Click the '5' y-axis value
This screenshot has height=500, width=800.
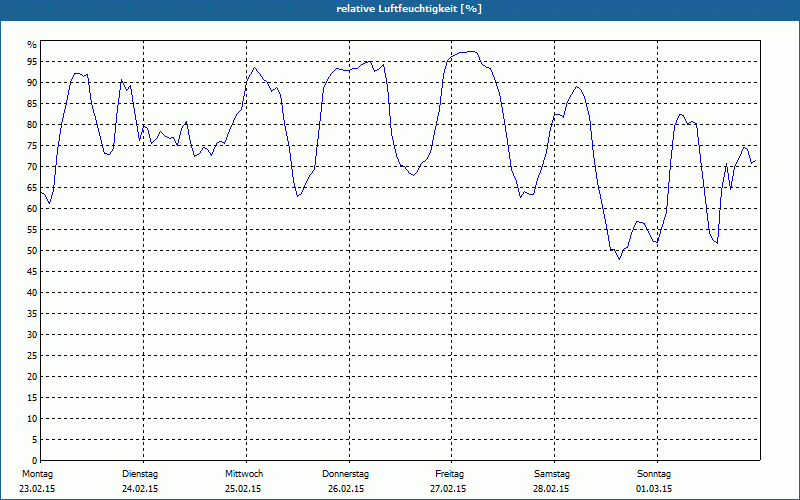tap(34, 440)
